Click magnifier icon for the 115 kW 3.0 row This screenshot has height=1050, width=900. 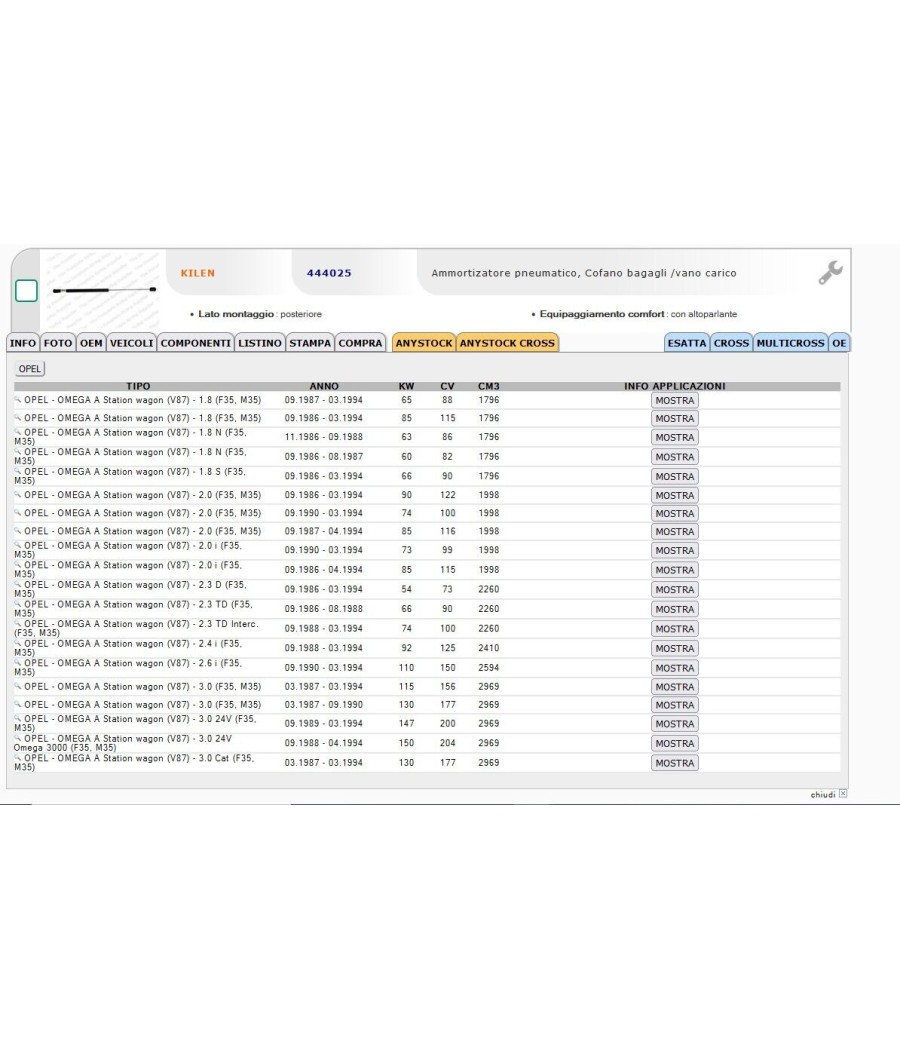(18, 686)
